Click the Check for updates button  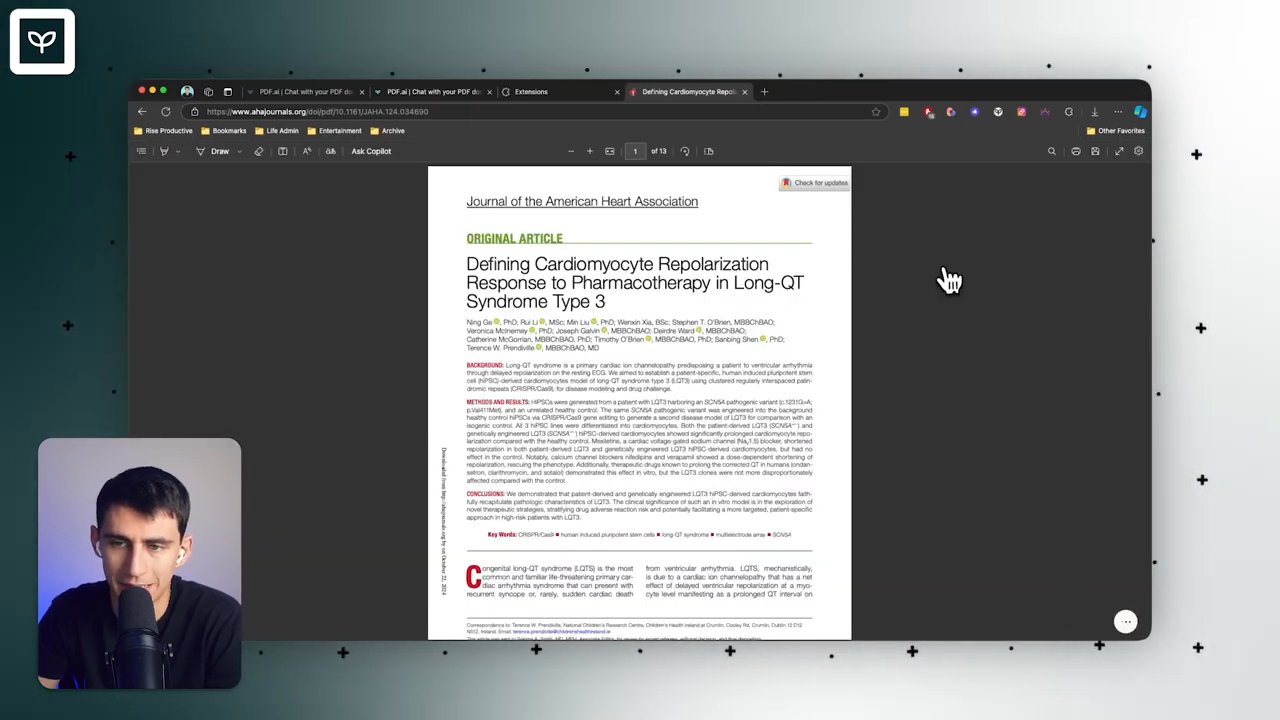[x=815, y=183]
